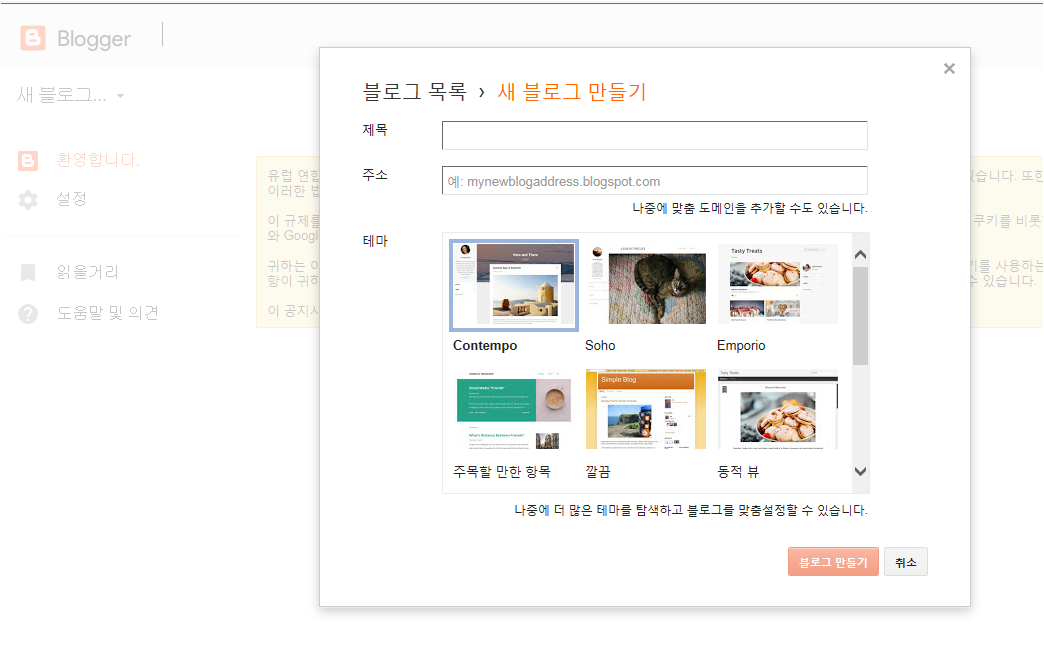Open the 새 블로그... dropdown arrow

[x=121, y=96]
